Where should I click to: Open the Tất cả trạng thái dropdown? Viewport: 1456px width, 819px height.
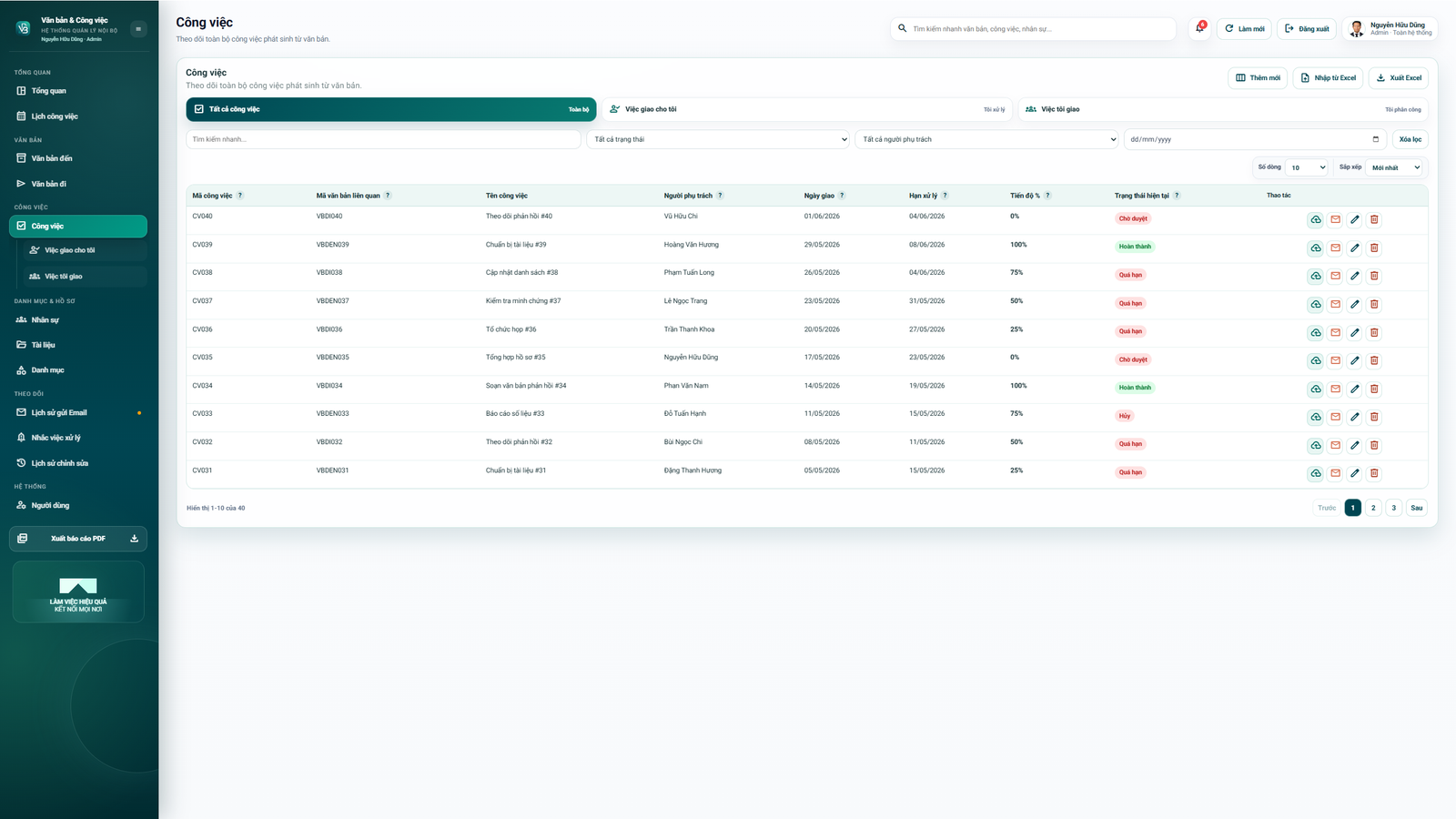click(x=718, y=139)
